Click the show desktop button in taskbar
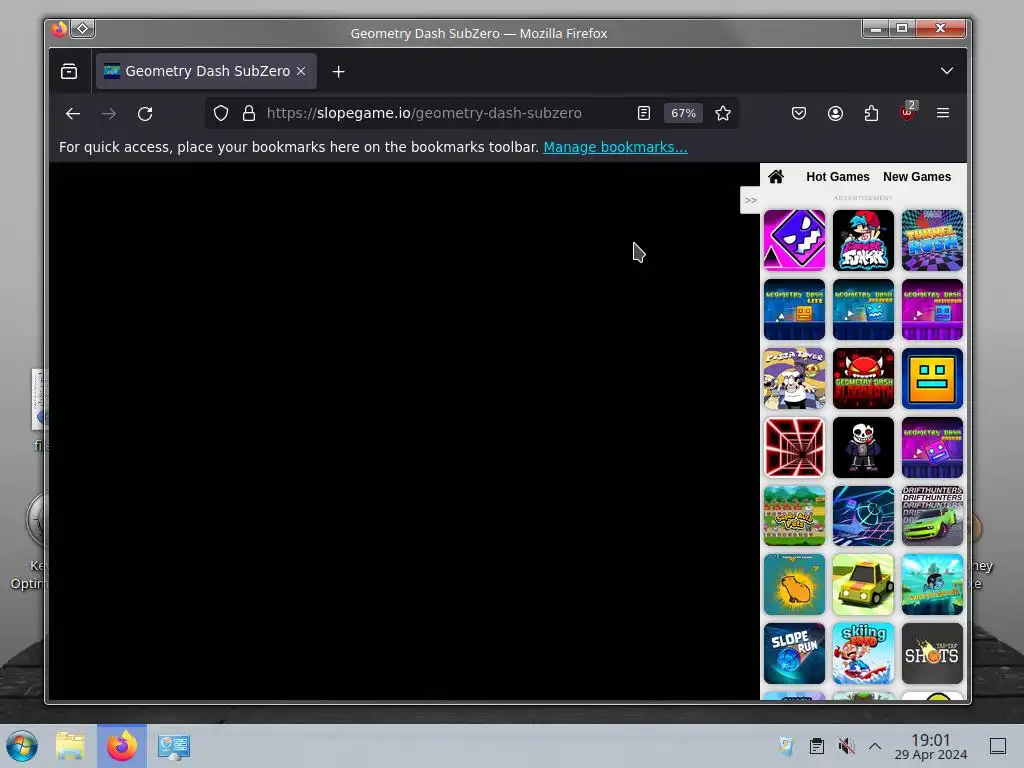 tap(998, 746)
